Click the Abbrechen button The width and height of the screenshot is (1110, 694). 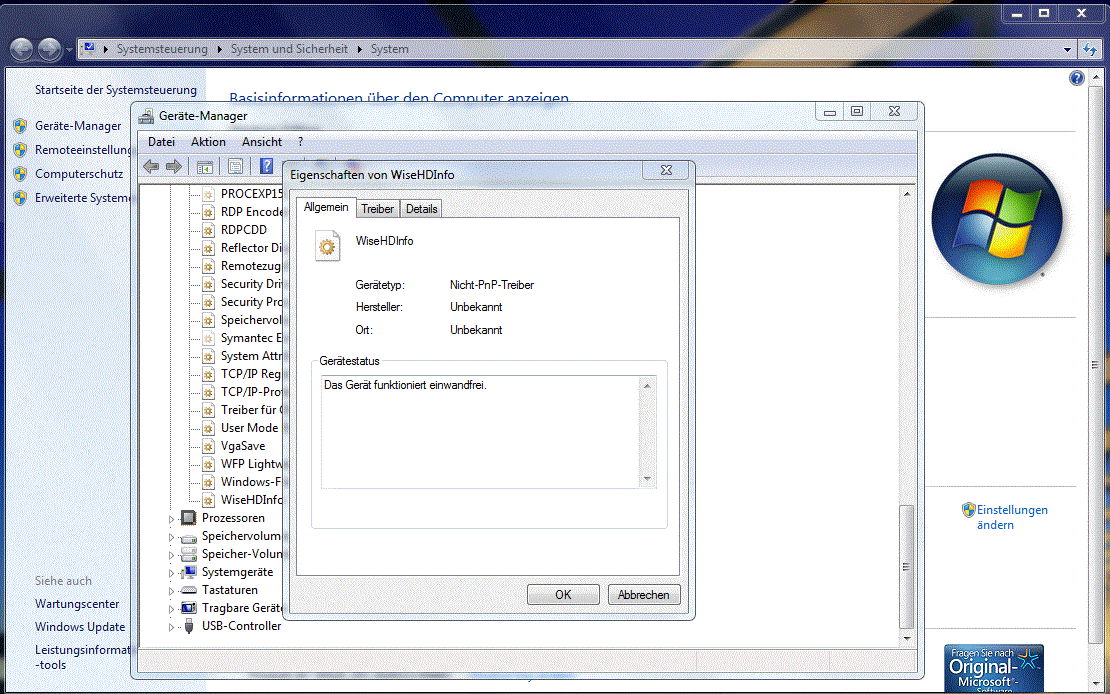pyautogui.click(x=643, y=595)
